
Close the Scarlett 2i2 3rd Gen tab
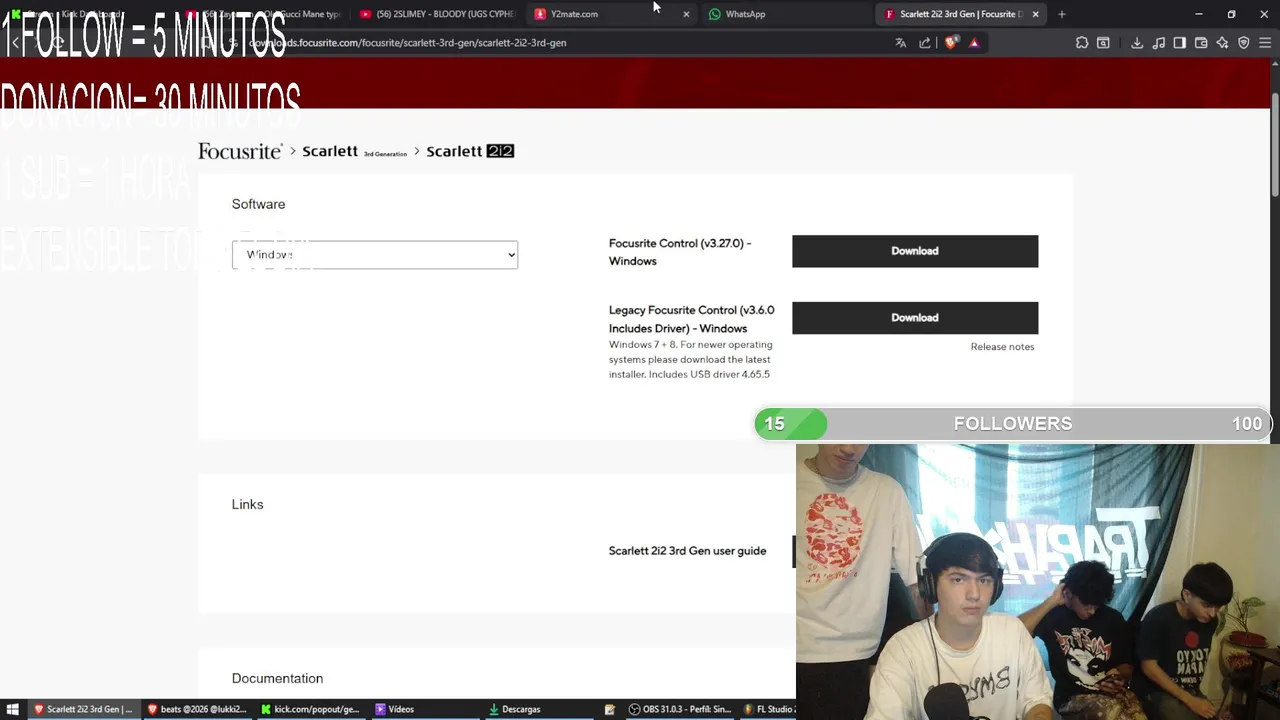(1035, 14)
